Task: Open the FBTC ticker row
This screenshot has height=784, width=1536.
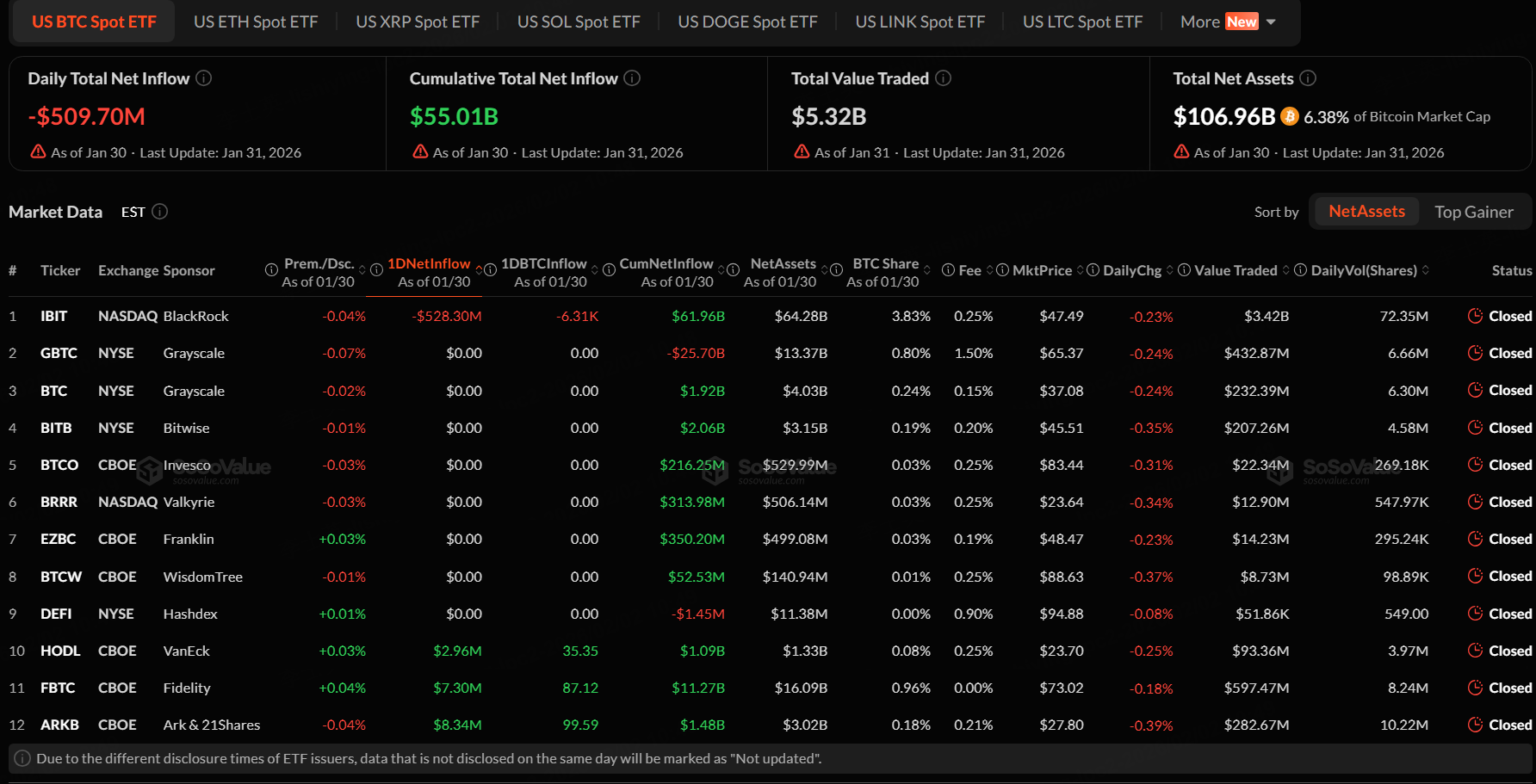Action: [58, 688]
